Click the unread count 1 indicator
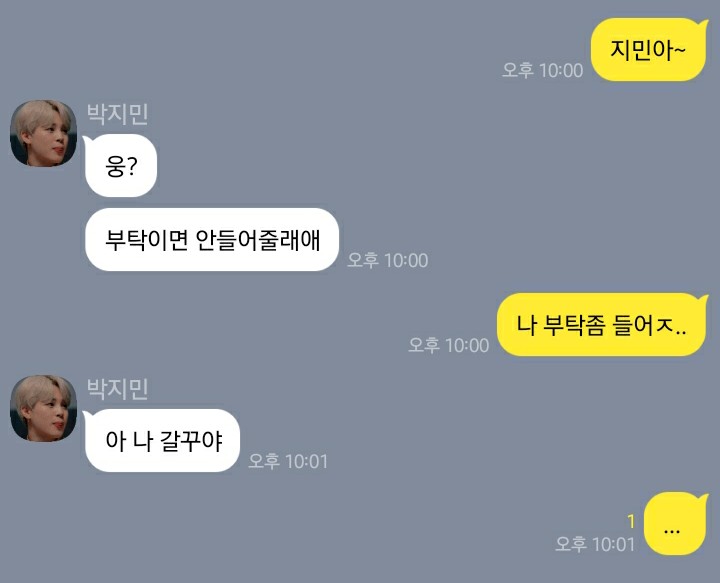 [631, 521]
